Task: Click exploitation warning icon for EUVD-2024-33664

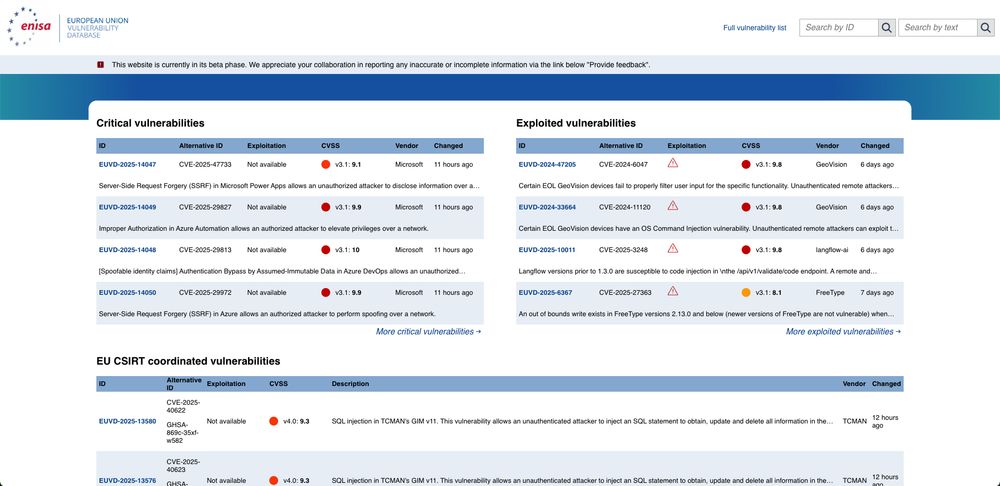Action: pos(672,206)
